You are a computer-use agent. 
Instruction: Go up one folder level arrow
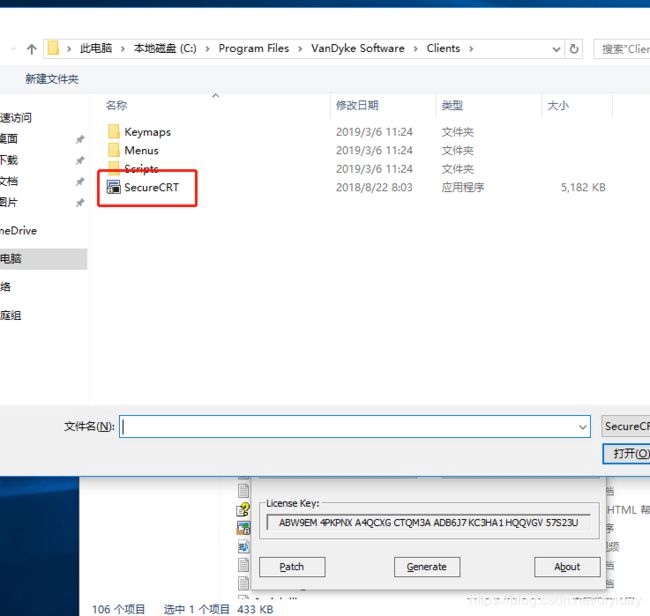click(x=32, y=49)
